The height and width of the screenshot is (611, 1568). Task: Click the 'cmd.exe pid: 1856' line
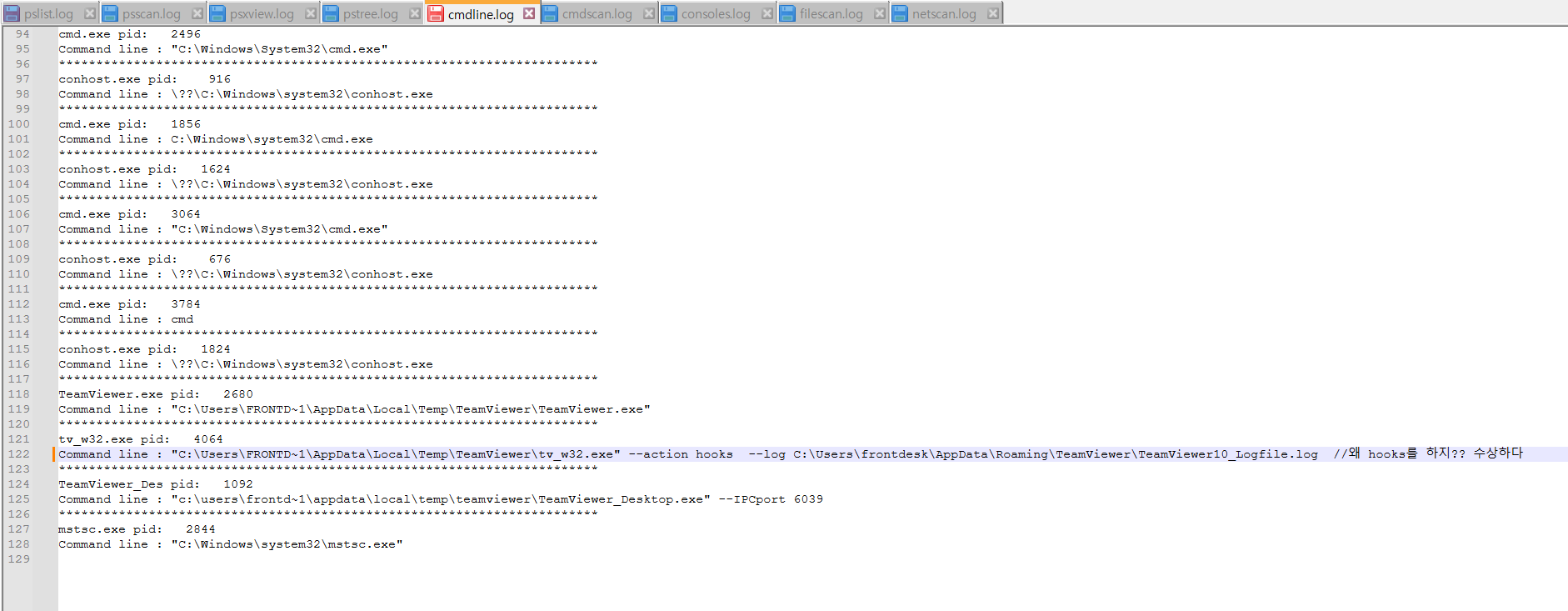[x=129, y=124]
